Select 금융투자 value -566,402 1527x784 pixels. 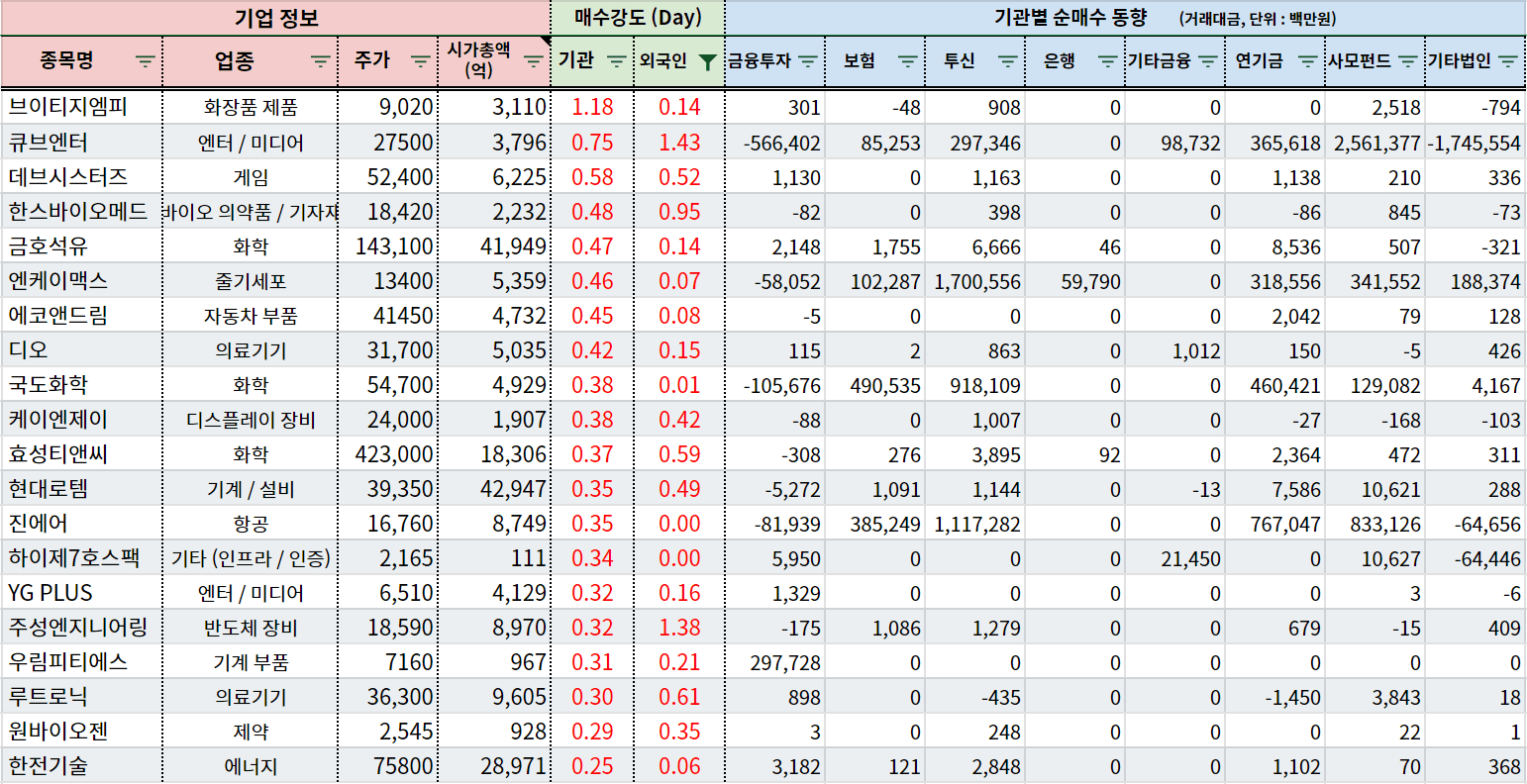tap(775, 142)
